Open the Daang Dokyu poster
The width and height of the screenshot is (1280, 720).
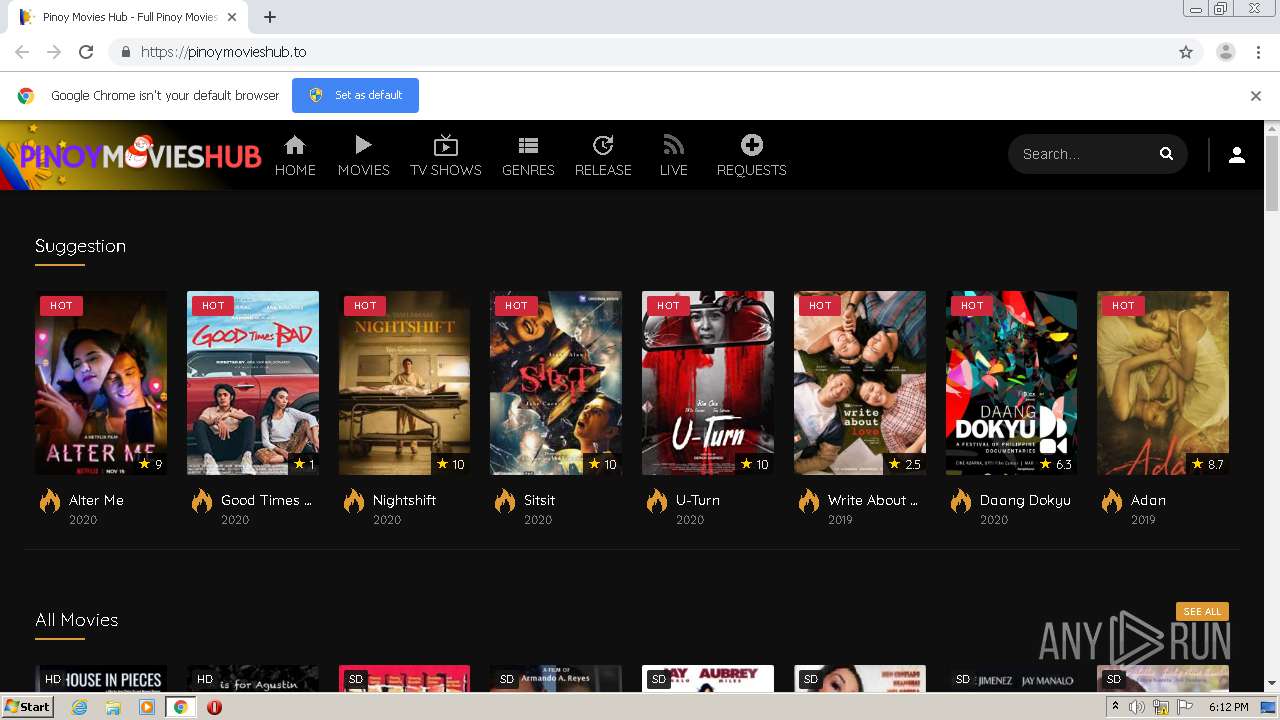pyautogui.click(x=1011, y=383)
